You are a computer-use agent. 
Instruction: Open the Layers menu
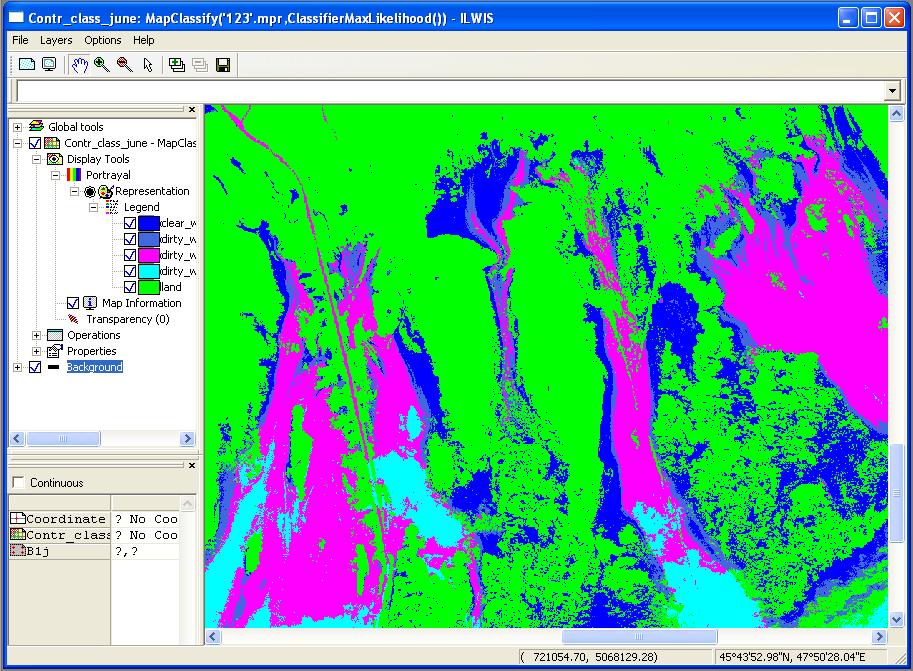click(56, 40)
